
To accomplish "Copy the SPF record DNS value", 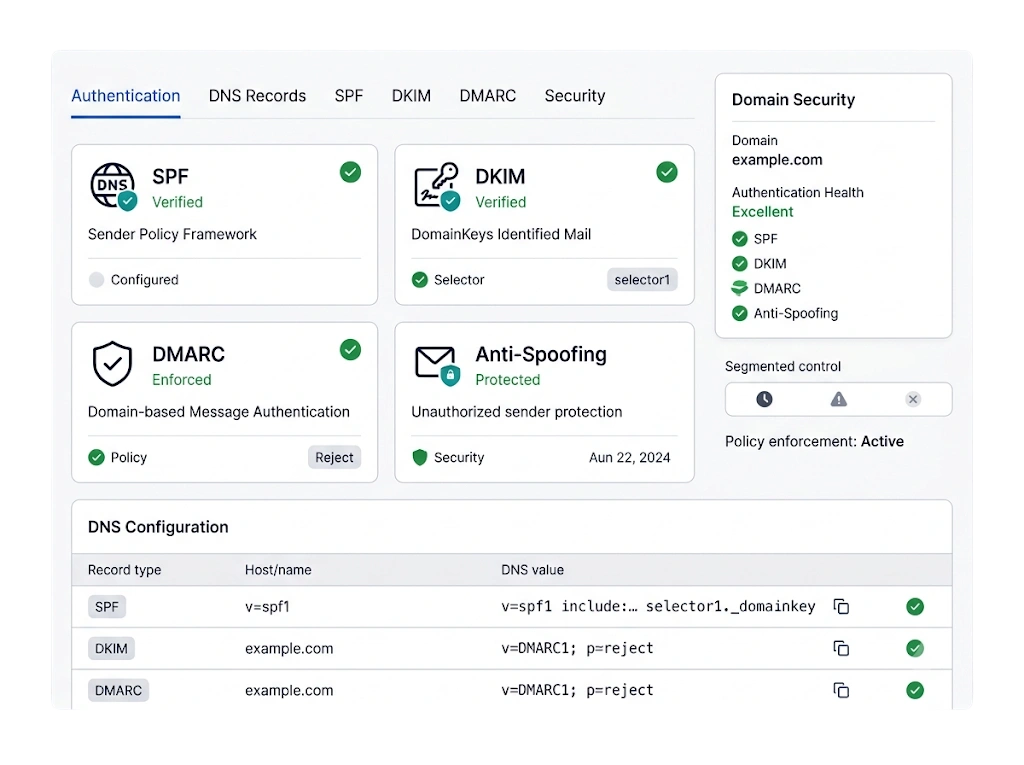I will tap(841, 606).
